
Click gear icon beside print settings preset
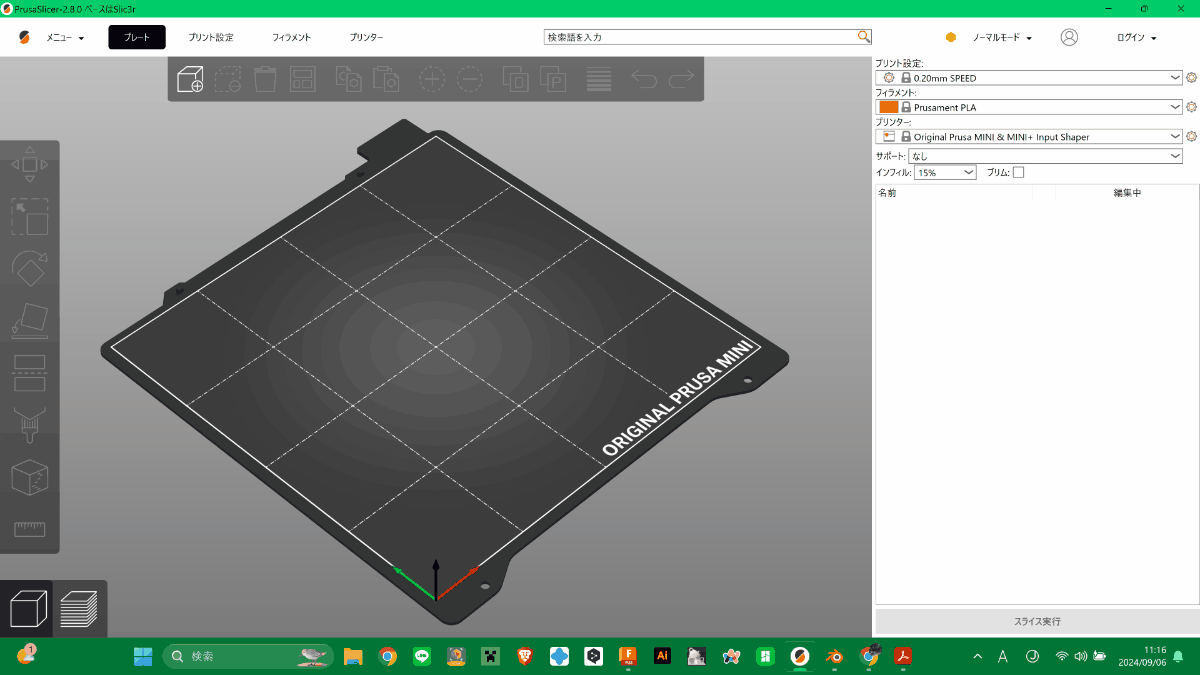coord(1191,77)
